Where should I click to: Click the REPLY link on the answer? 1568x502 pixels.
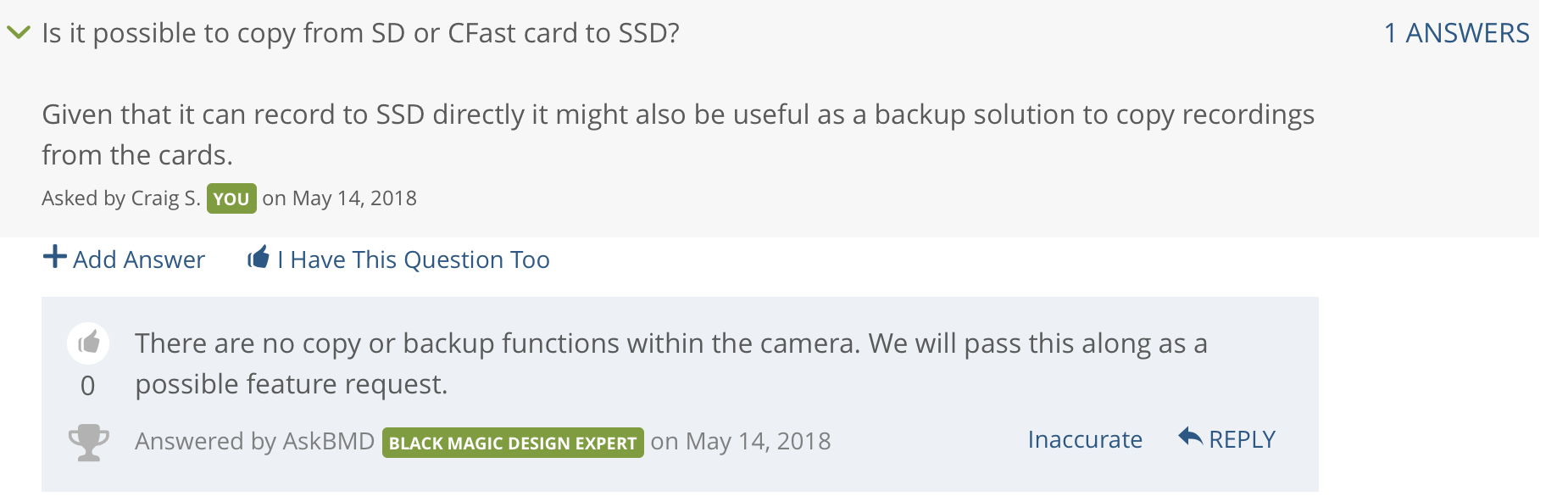click(1242, 439)
